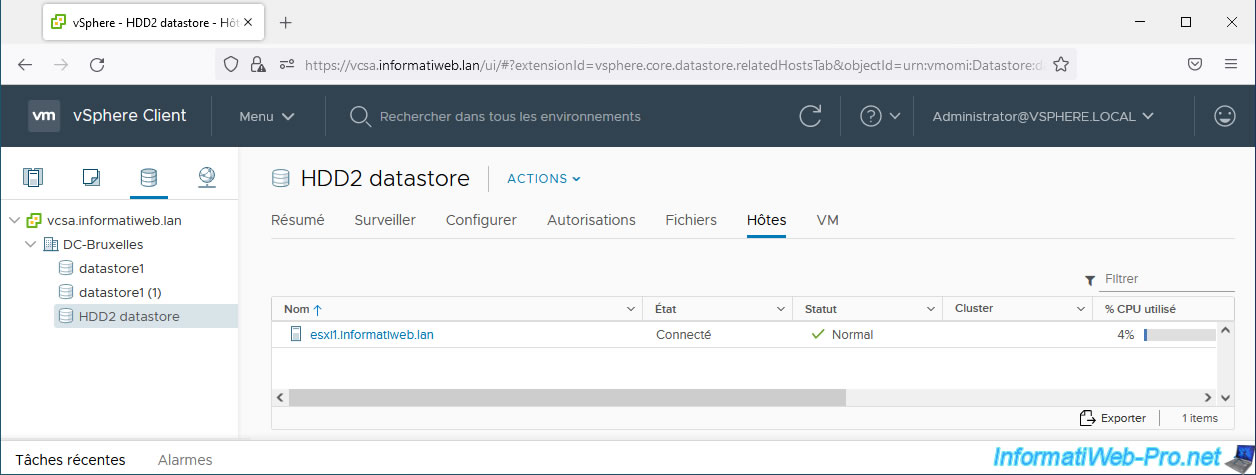The image size is (1256, 475).
Task: Open the ACTIONS dropdown for the datastore
Action: tap(543, 179)
